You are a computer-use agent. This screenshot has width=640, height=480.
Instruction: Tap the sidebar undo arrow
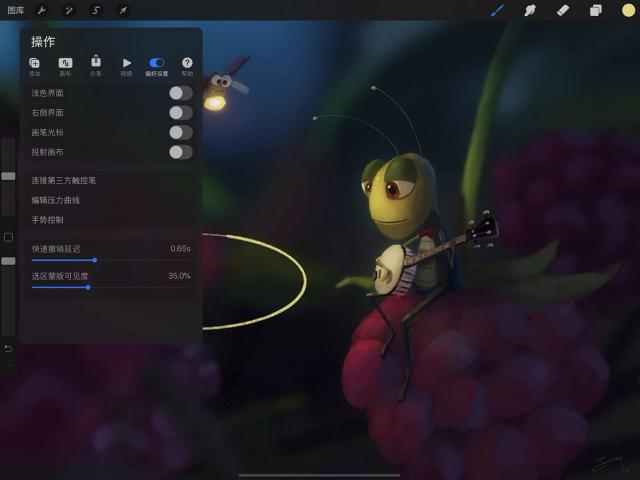tap(8, 349)
